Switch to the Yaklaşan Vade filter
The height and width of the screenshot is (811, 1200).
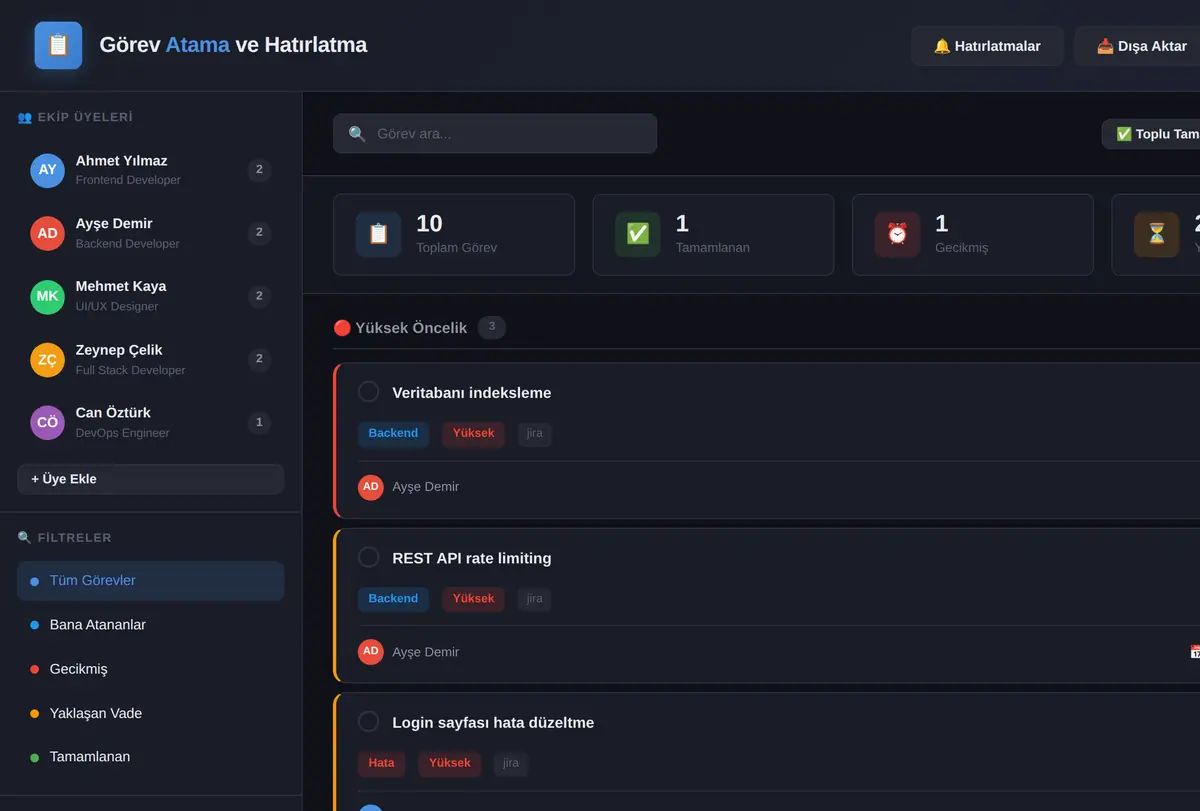[151, 713]
